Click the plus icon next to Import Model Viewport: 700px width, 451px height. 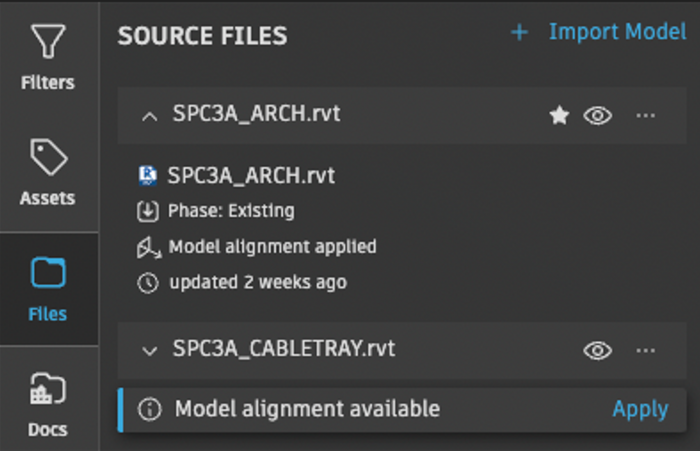coord(519,32)
